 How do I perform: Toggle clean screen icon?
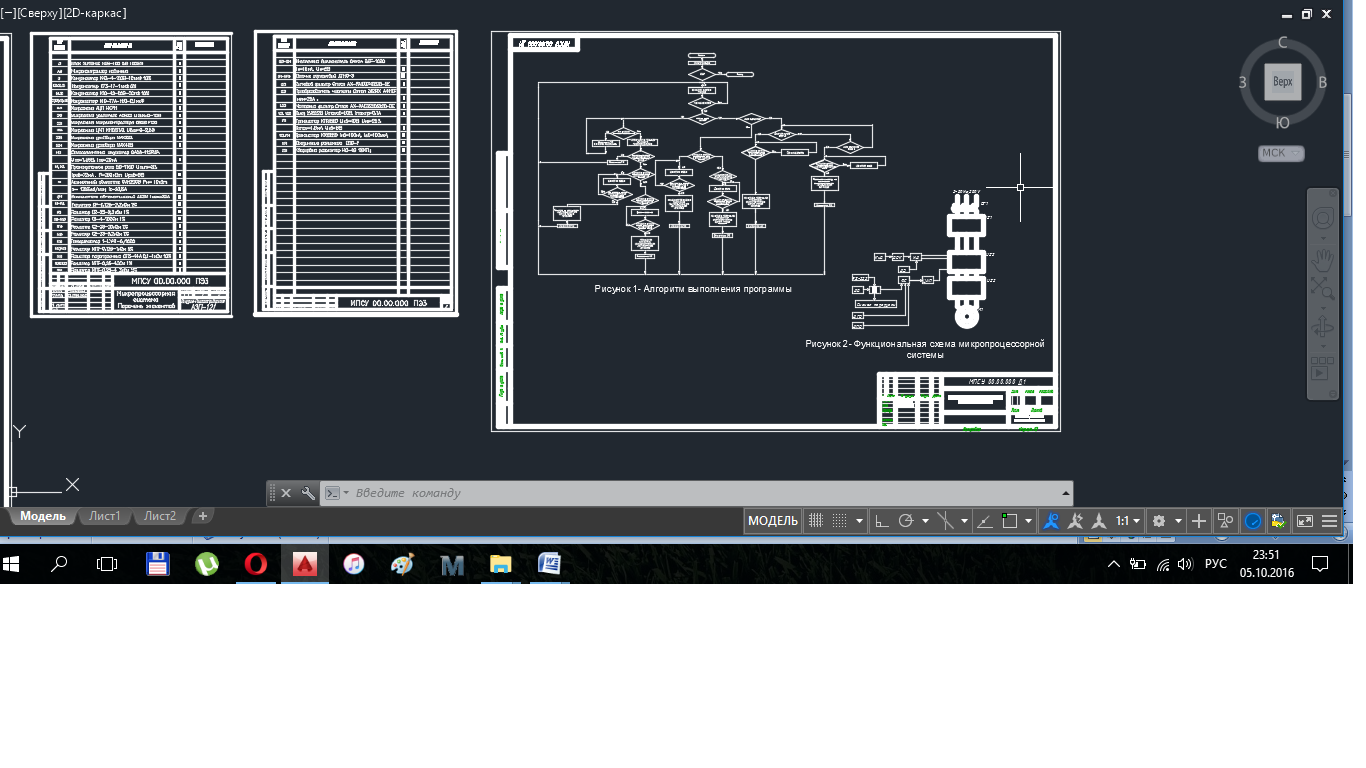(x=1304, y=521)
